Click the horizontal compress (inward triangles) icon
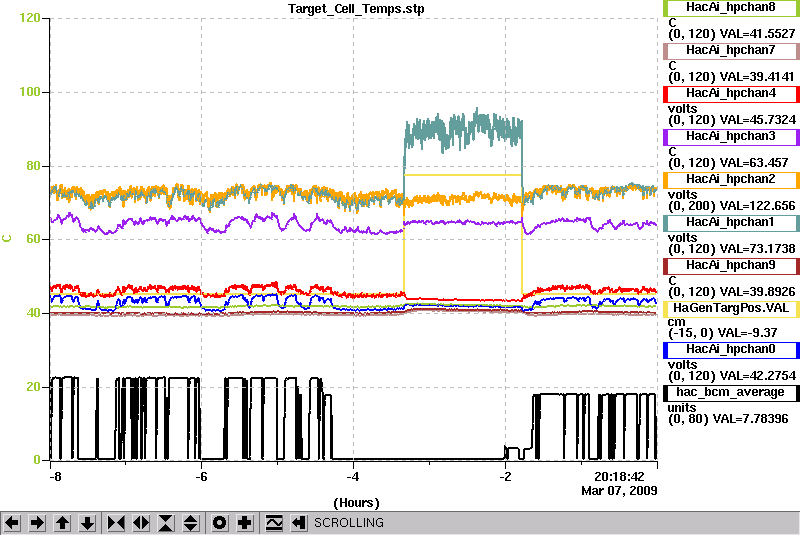The height and width of the screenshot is (535, 800). (x=116, y=523)
